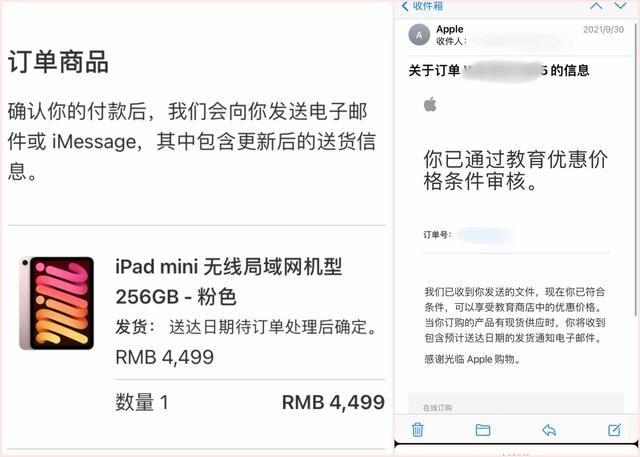Image resolution: width=640 pixels, height=457 pixels.
Task: Show next message with down chevron
Action: pyautogui.click(x=620, y=6)
